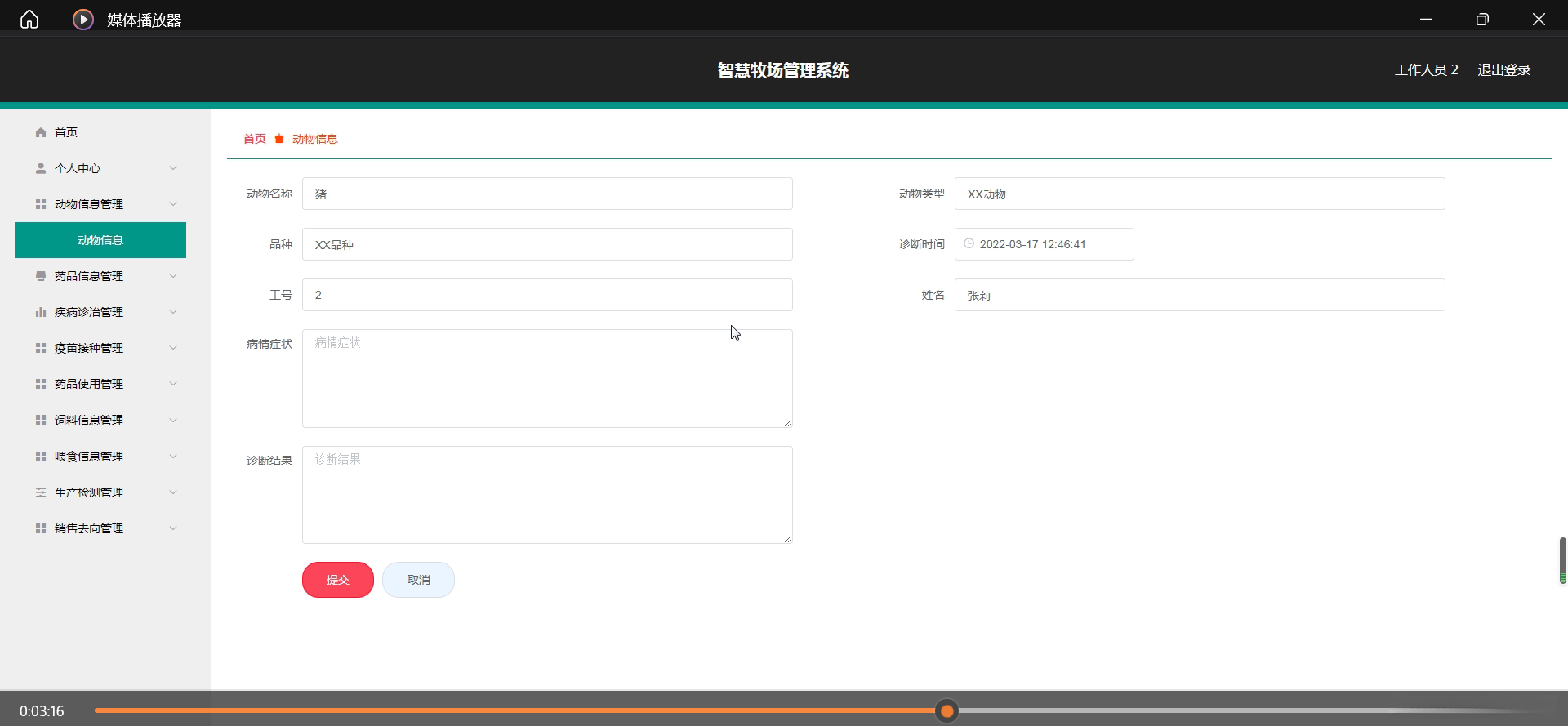Click the house icon beside 首页 in sidebar

click(41, 132)
